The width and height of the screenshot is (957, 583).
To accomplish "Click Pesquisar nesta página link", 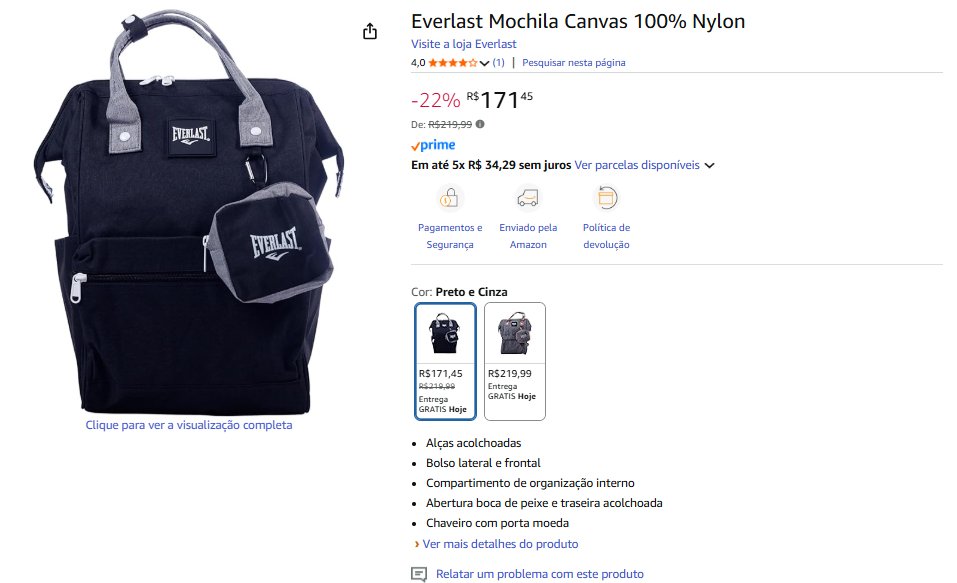I will point(574,62).
